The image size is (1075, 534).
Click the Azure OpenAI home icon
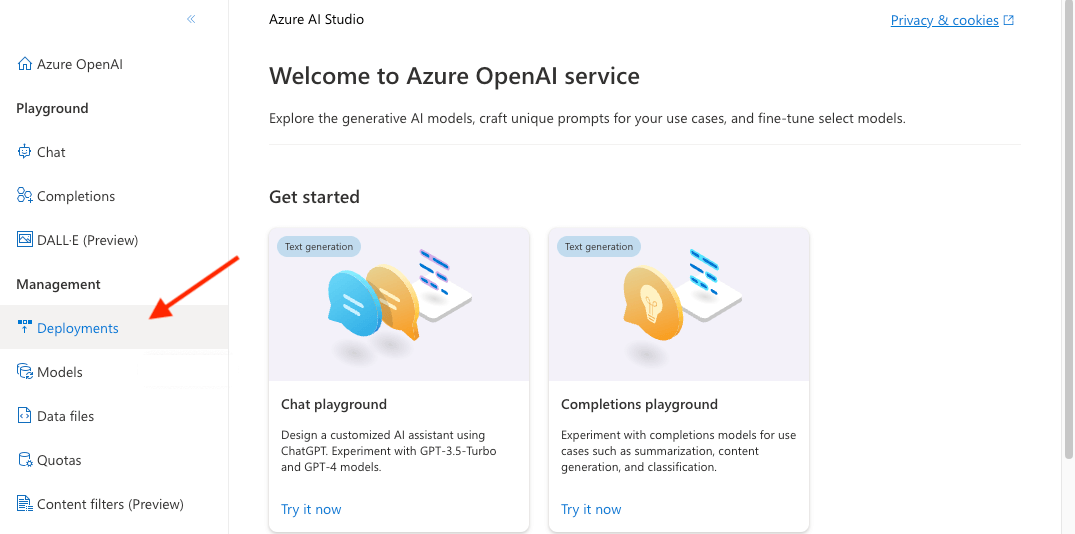pos(25,64)
